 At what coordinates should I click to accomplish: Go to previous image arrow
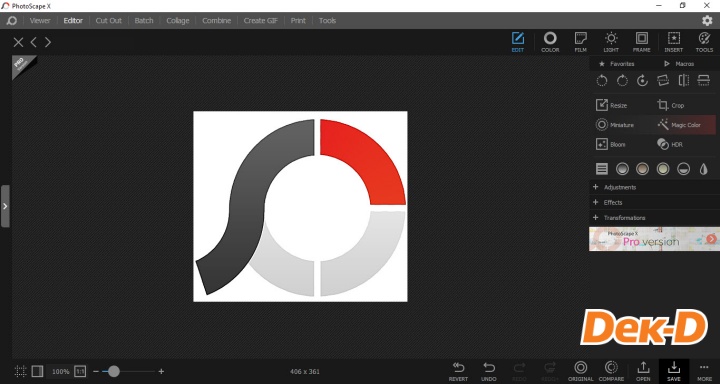pos(34,42)
